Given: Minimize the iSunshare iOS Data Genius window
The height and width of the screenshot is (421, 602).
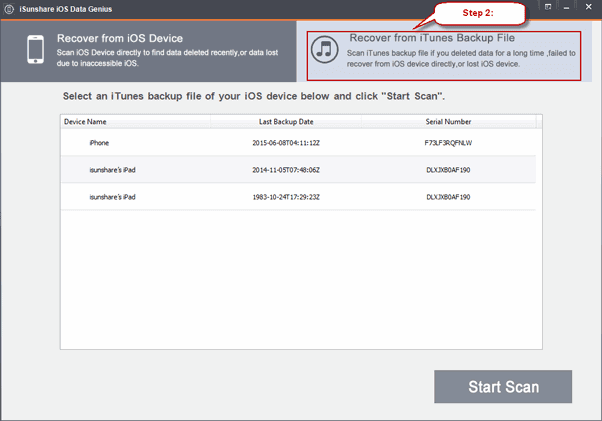Looking at the screenshot, I should pyautogui.click(x=566, y=7).
